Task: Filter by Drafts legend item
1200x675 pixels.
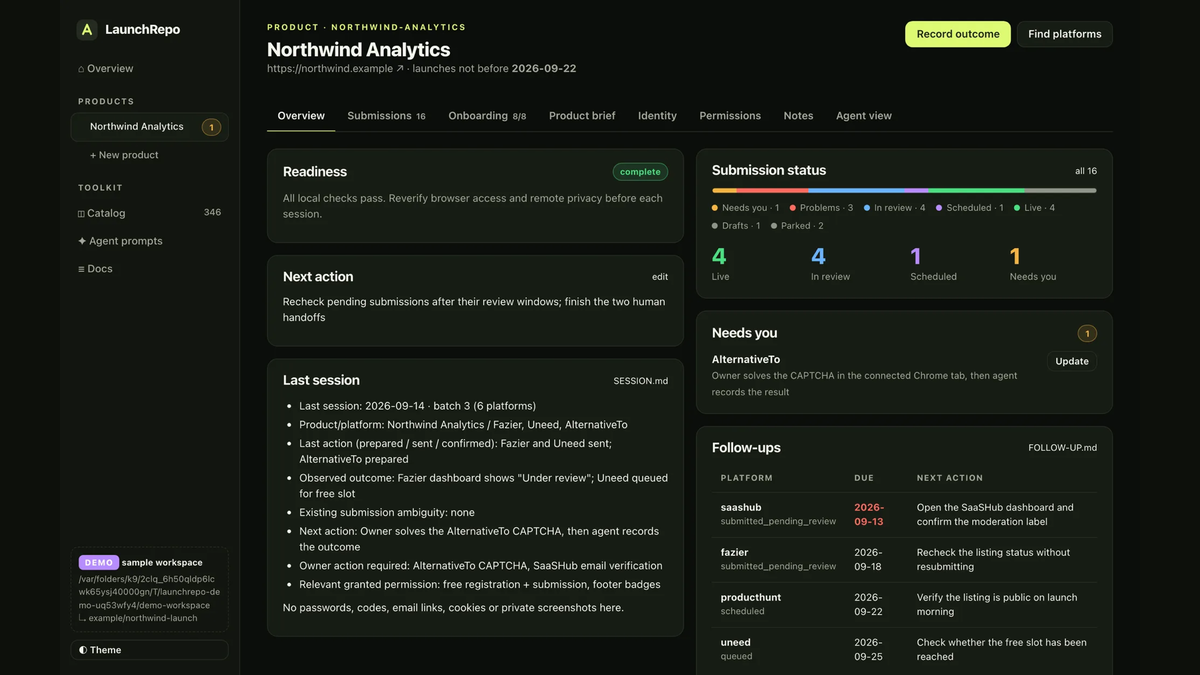Action: [736, 226]
